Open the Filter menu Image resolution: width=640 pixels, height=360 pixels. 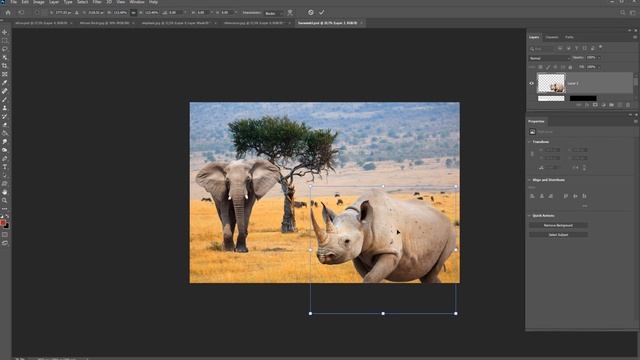[97, 2]
